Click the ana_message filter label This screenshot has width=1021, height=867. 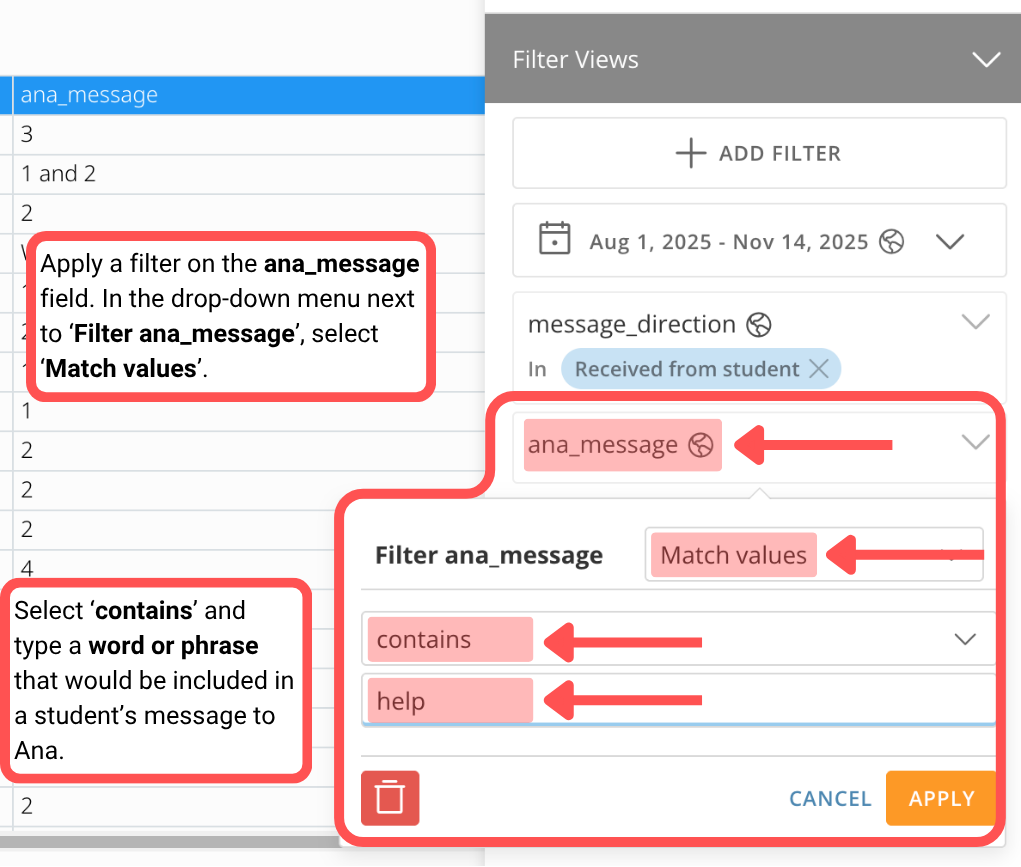(x=602, y=445)
